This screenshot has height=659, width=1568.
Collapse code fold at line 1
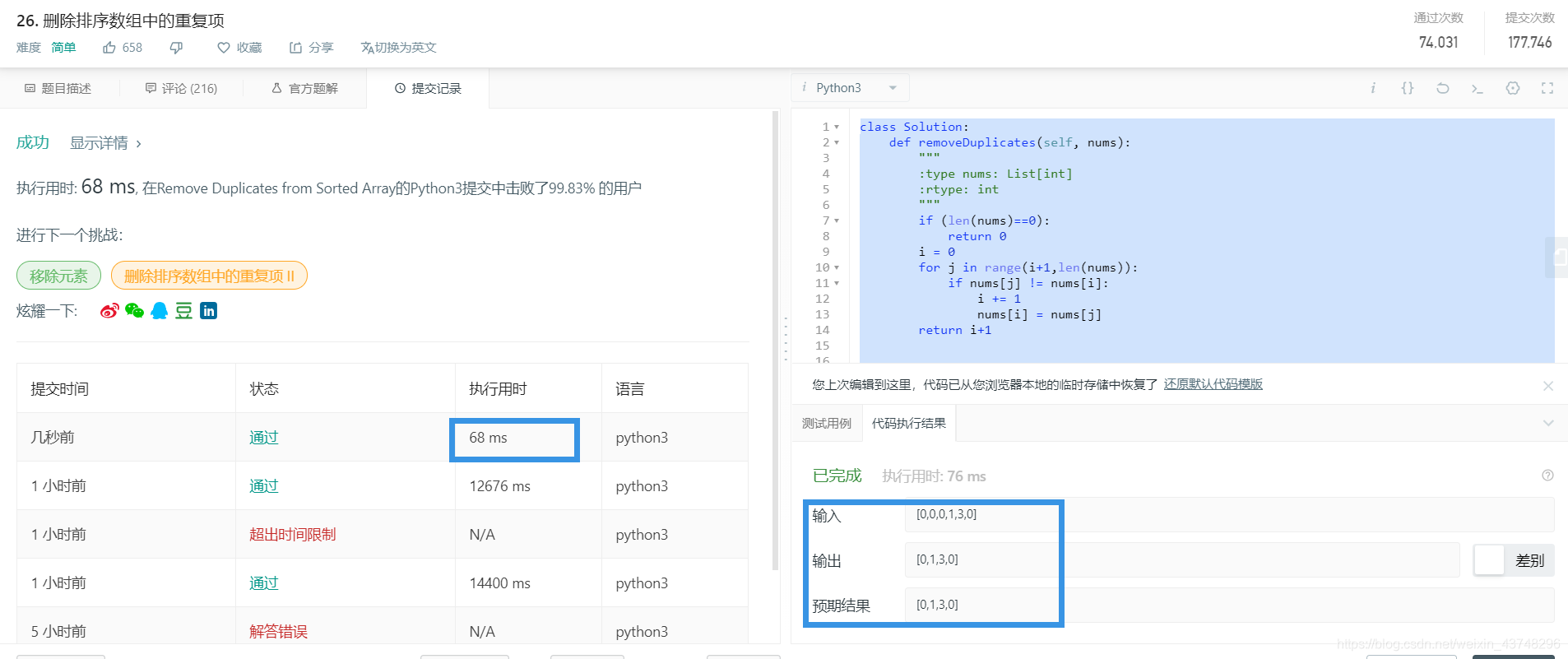pos(837,128)
